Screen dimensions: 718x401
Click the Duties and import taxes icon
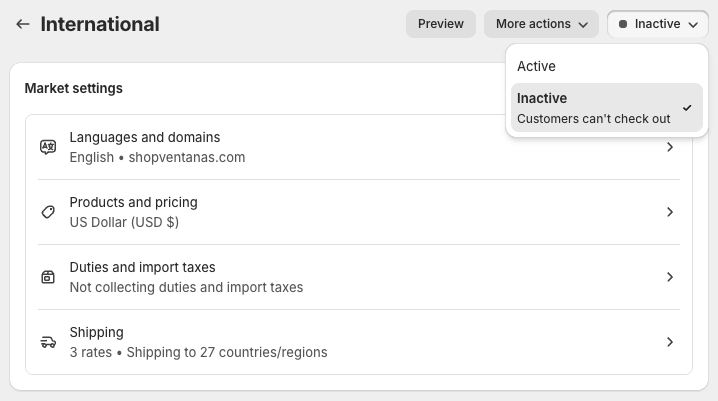point(48,277)
